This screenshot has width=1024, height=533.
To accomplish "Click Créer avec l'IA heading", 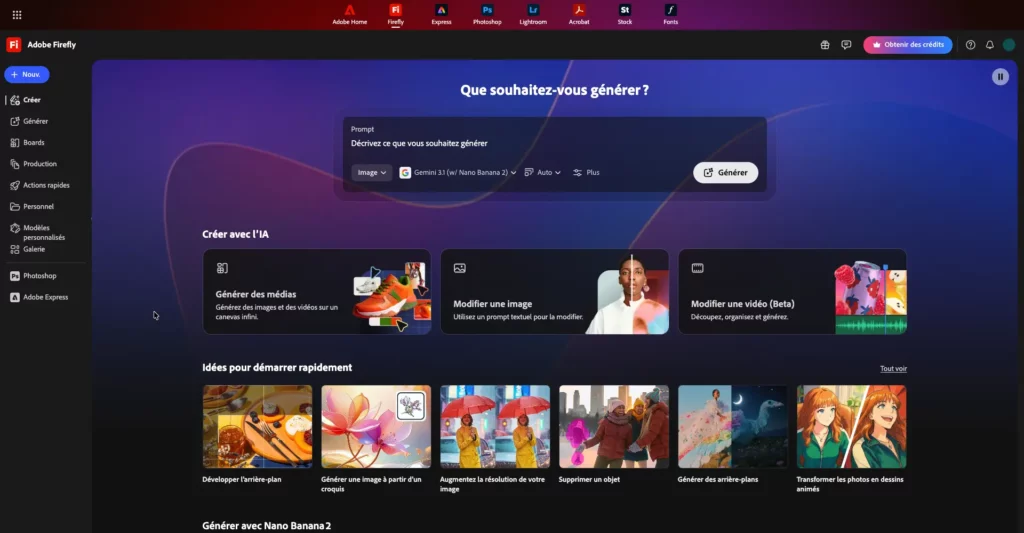I will (x=236, y=234).
